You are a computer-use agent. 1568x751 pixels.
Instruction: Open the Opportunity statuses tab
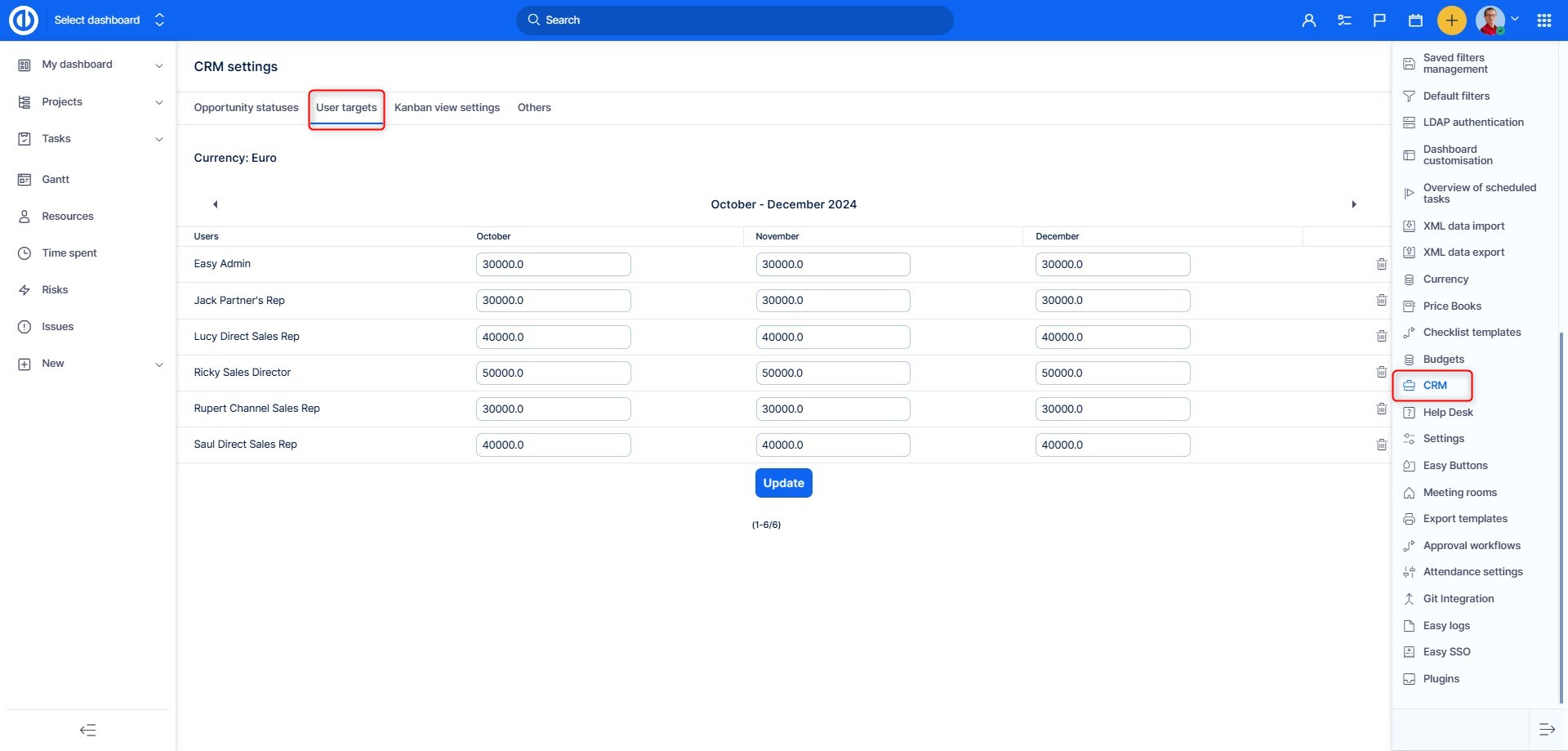(x=246, y=108)
